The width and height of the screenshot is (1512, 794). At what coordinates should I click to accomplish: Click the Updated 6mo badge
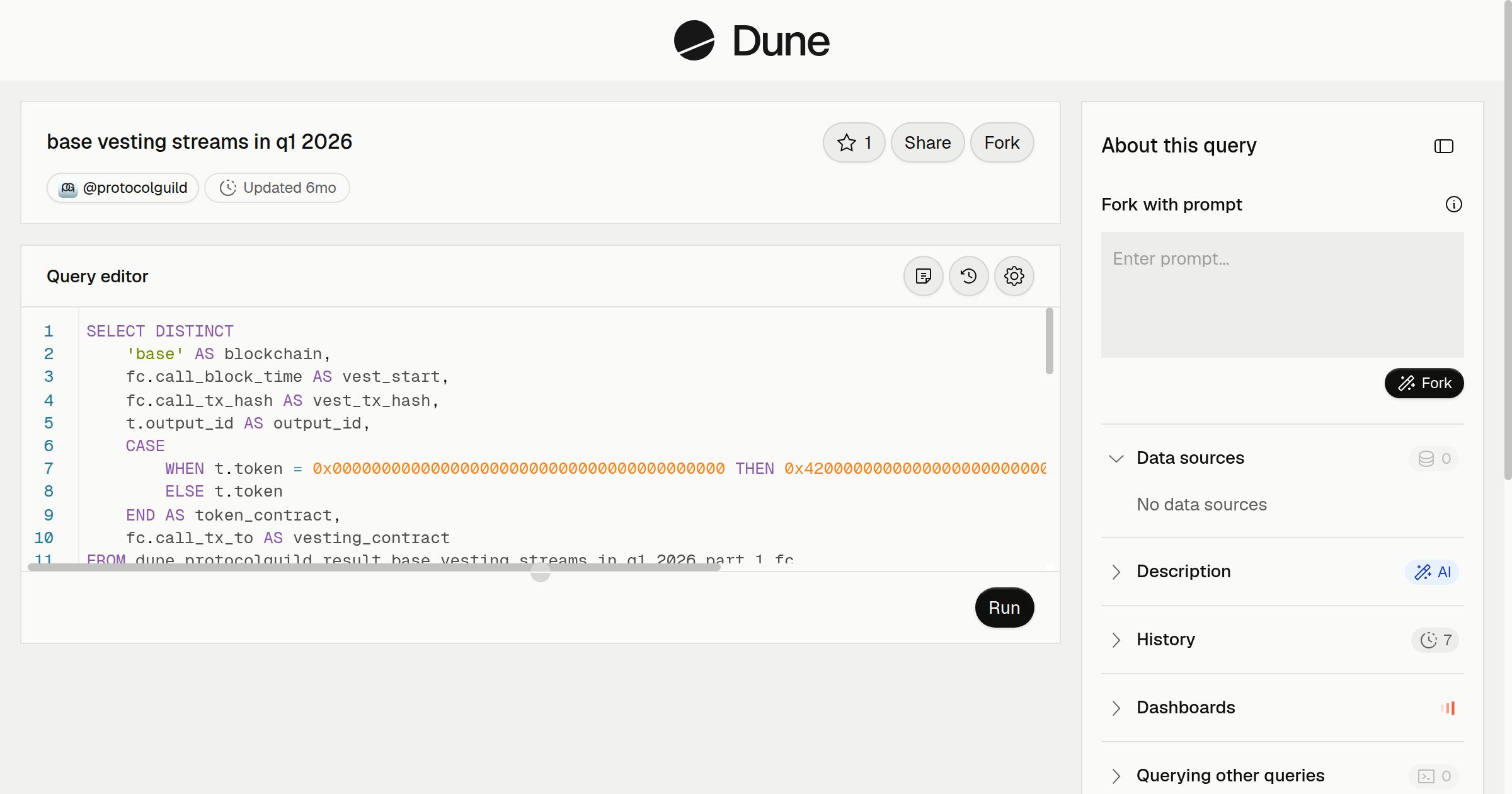tap(277, 188)
